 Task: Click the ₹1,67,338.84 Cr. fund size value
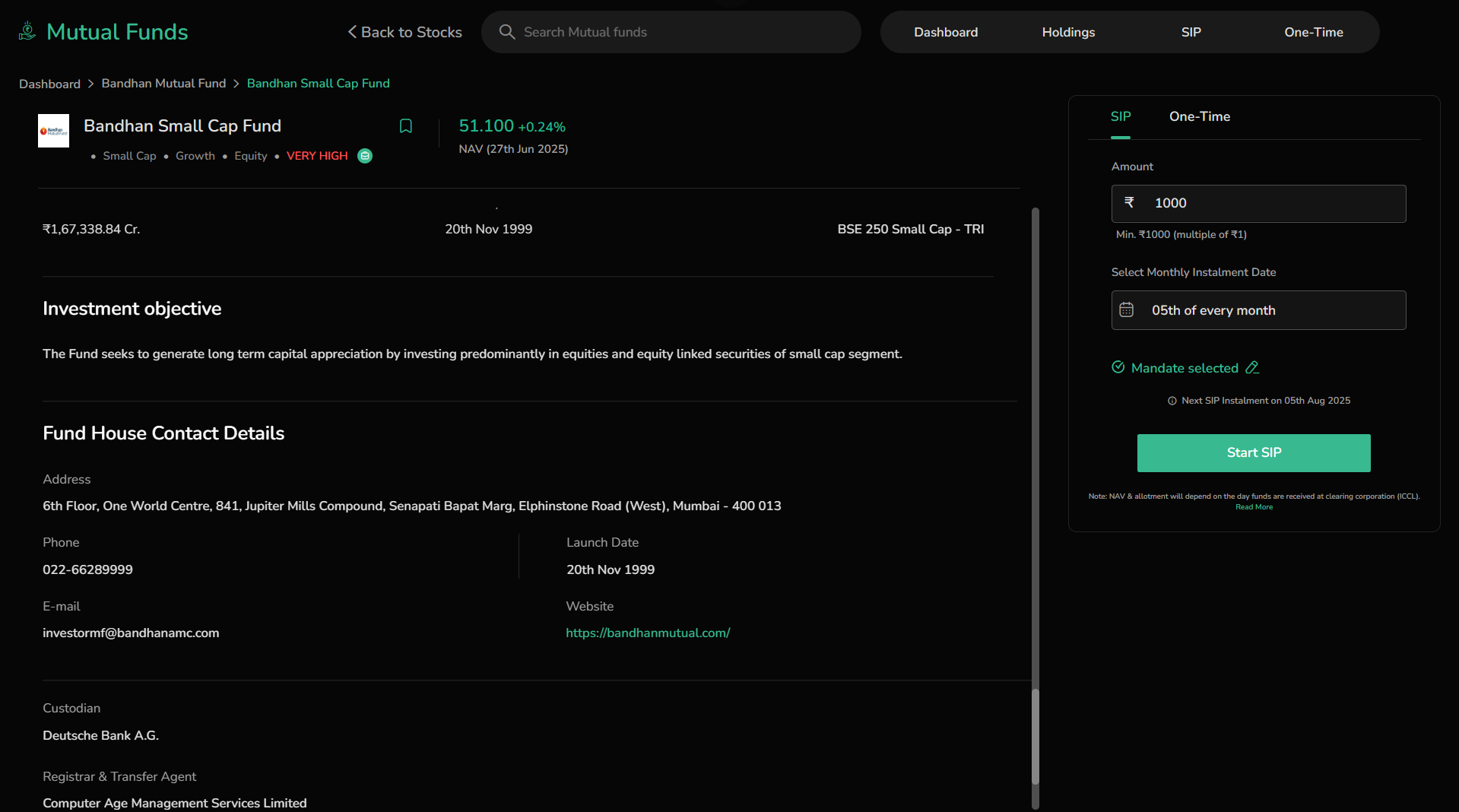pos(91,229)
